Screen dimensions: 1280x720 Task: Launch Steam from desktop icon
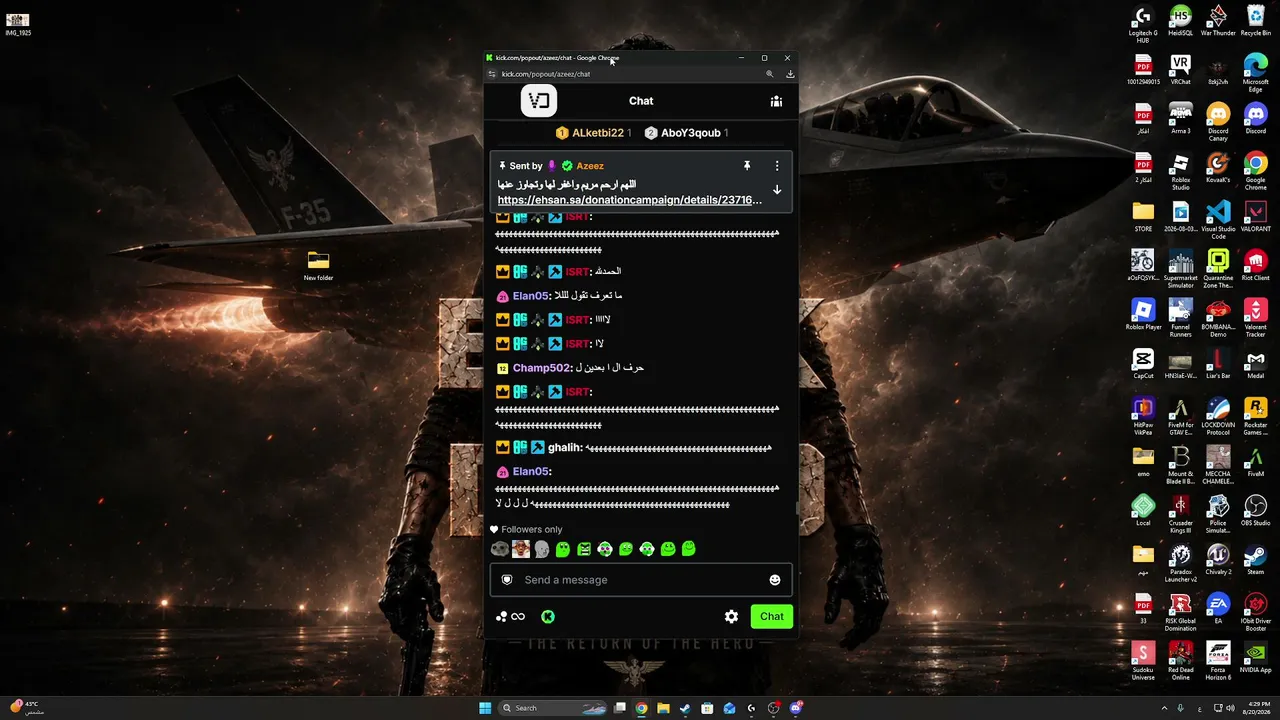[x=1256, y=560]
